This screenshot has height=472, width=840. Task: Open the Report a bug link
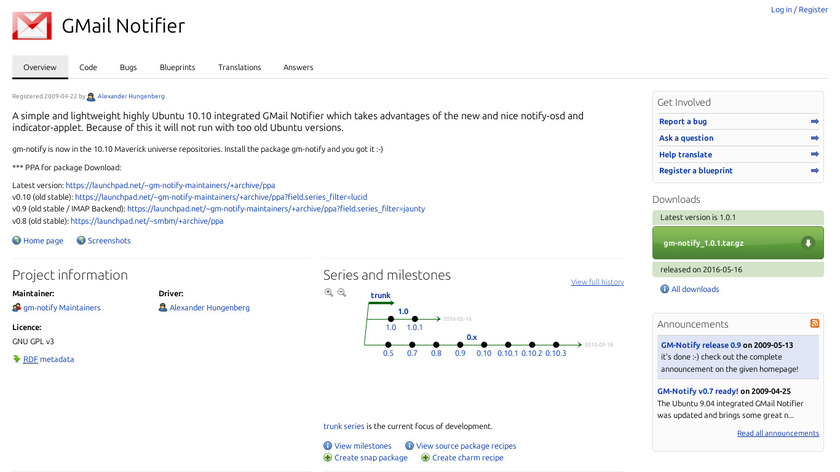pyautogui.click(x=682, y=122)
